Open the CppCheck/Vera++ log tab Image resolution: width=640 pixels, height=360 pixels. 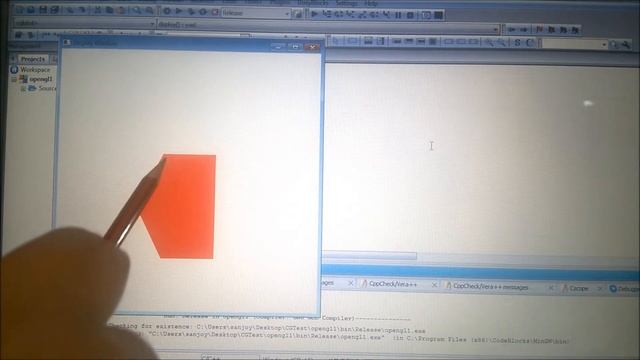pos(393,284)
